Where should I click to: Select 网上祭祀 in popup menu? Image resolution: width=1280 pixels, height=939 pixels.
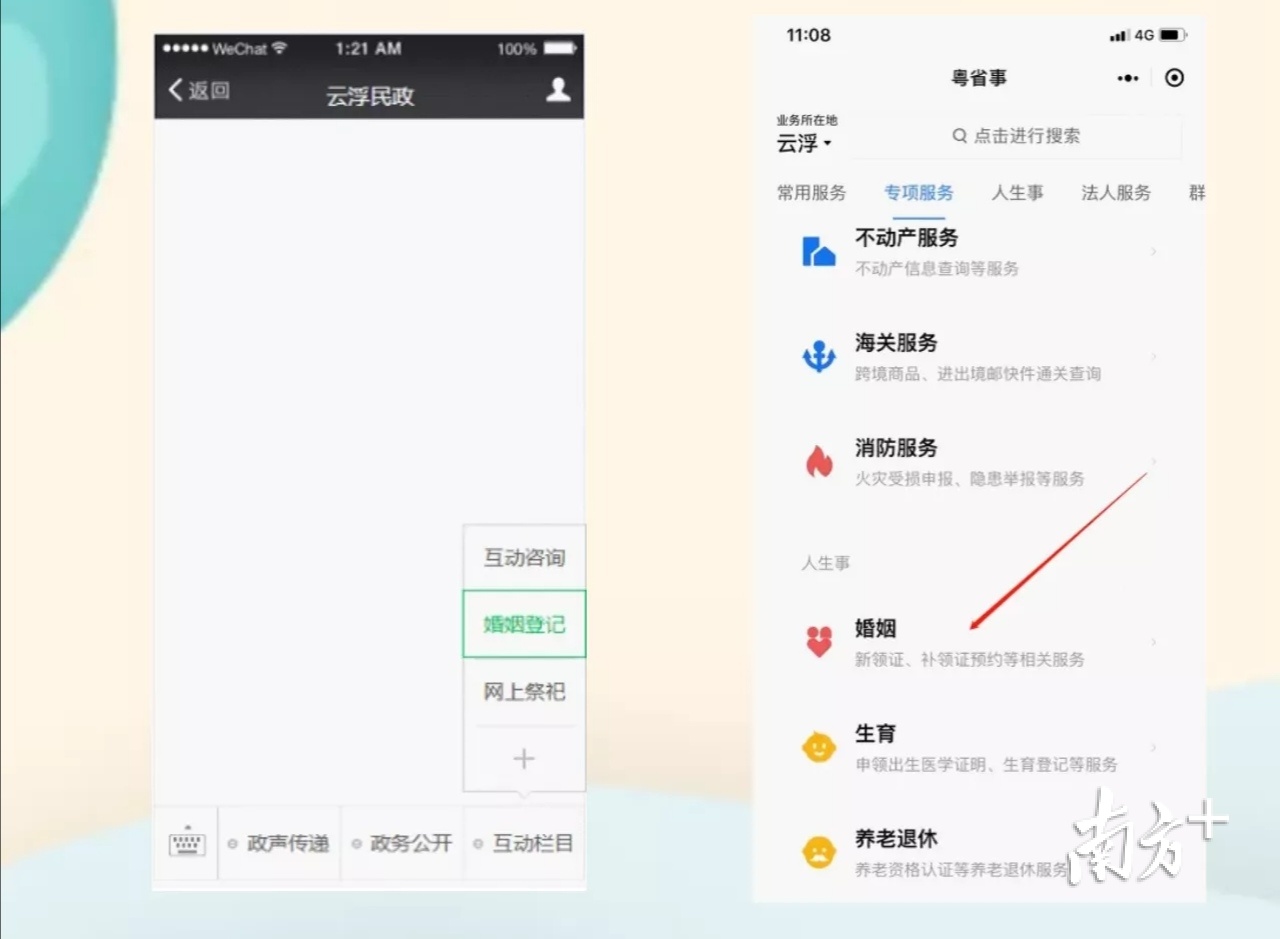(x=524, y=691)
